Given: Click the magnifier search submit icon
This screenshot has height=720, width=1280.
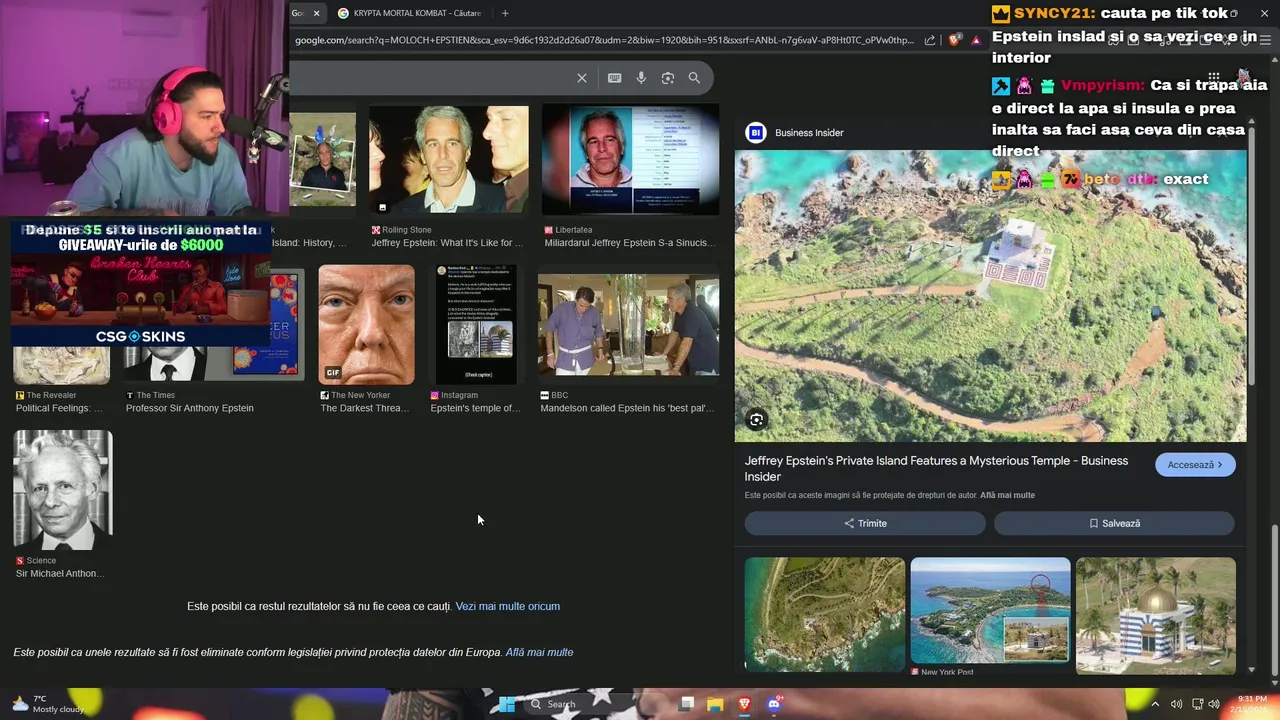Looking at the screenshot, I should click(694, 78).
